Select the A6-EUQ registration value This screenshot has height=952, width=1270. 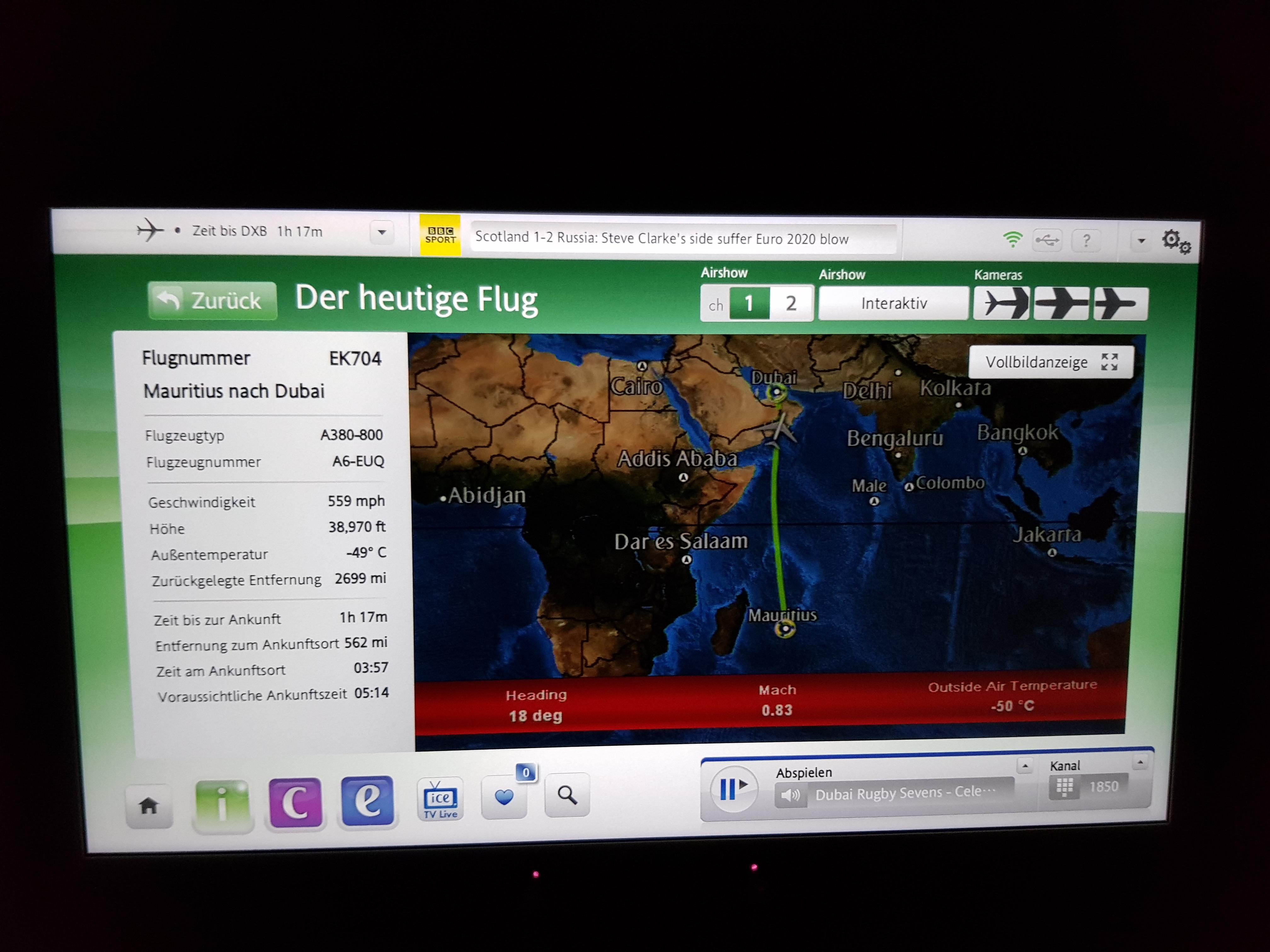[x=358, y=462]
